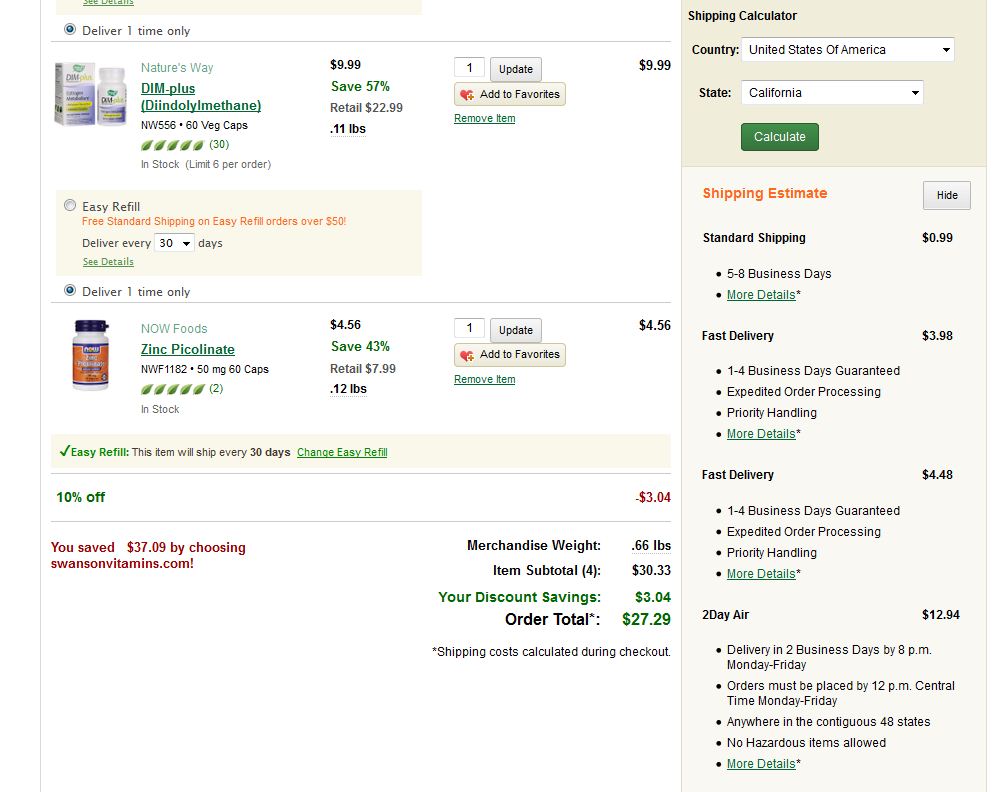Image resolution: width=997 pixels, height=792 pixels.
Task: Remove DIM-plus item from cart
Action: 485,118
